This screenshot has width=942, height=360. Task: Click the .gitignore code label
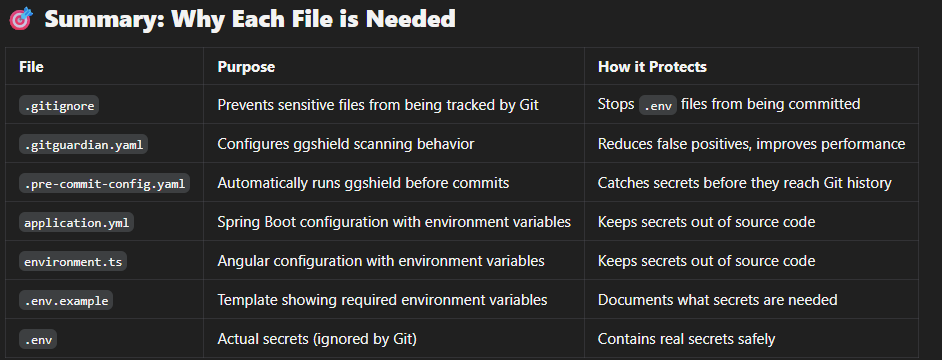click(x=59, y=105)
